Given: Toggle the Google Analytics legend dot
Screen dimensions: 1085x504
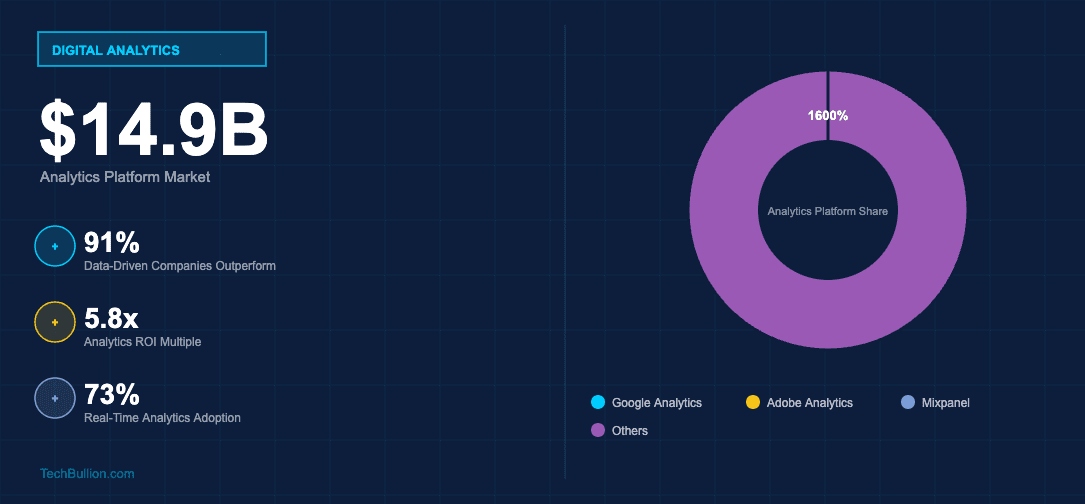Looking at the screenshot, I should (x=599, y=402).
